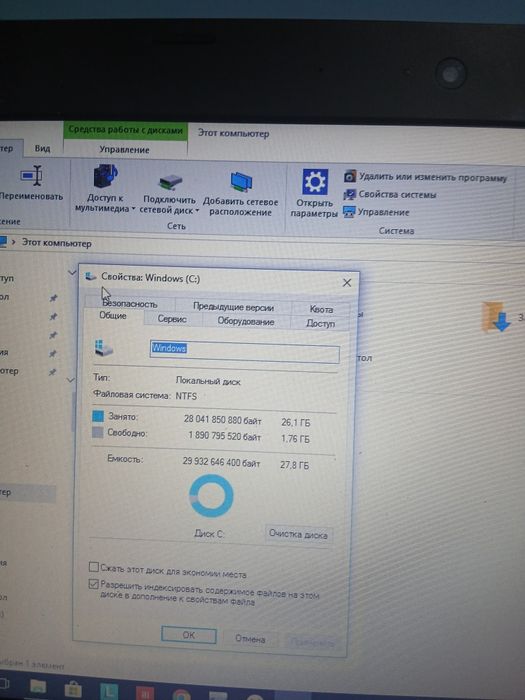Screen dimensions: 525x700
Task: Click 29 932 646 400 байт value
Action: pyautogui.click(x=221, y=462)
